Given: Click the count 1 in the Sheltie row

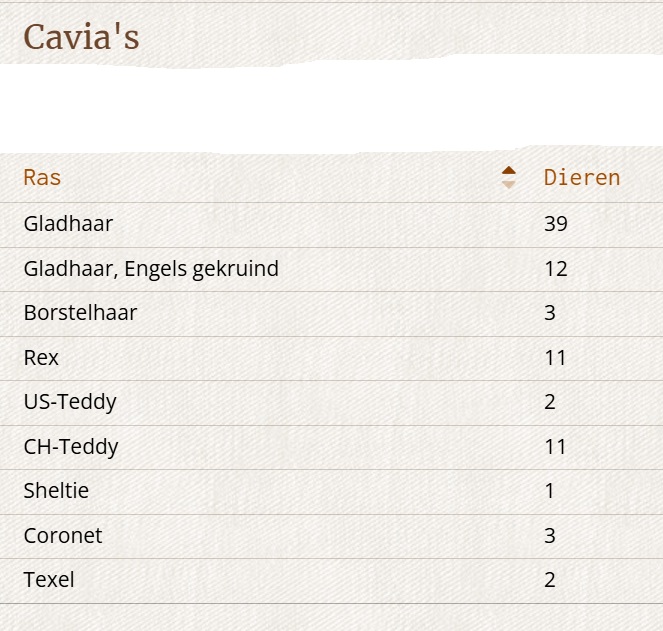Looking at the screenshot, I should point(550,491).
